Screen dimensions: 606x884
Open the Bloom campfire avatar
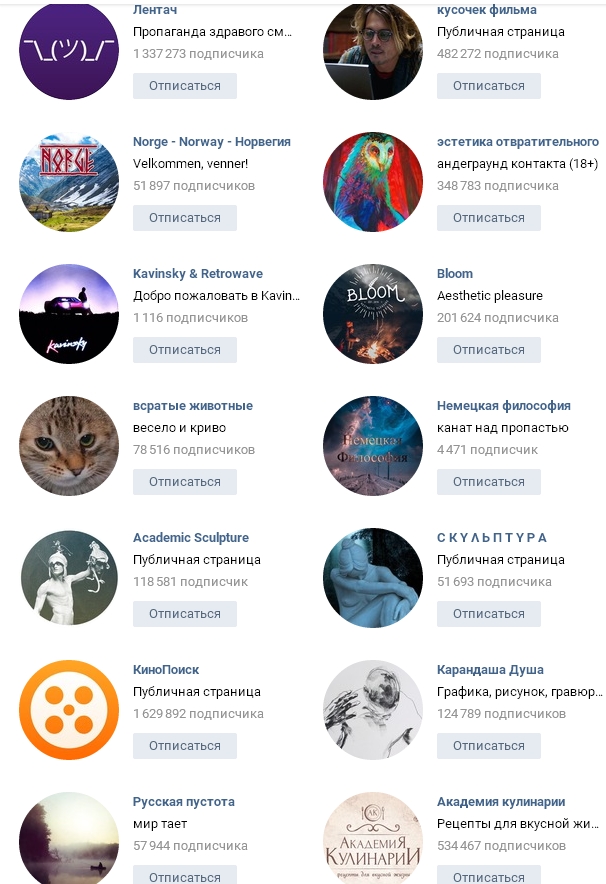(x=373, y=314)
